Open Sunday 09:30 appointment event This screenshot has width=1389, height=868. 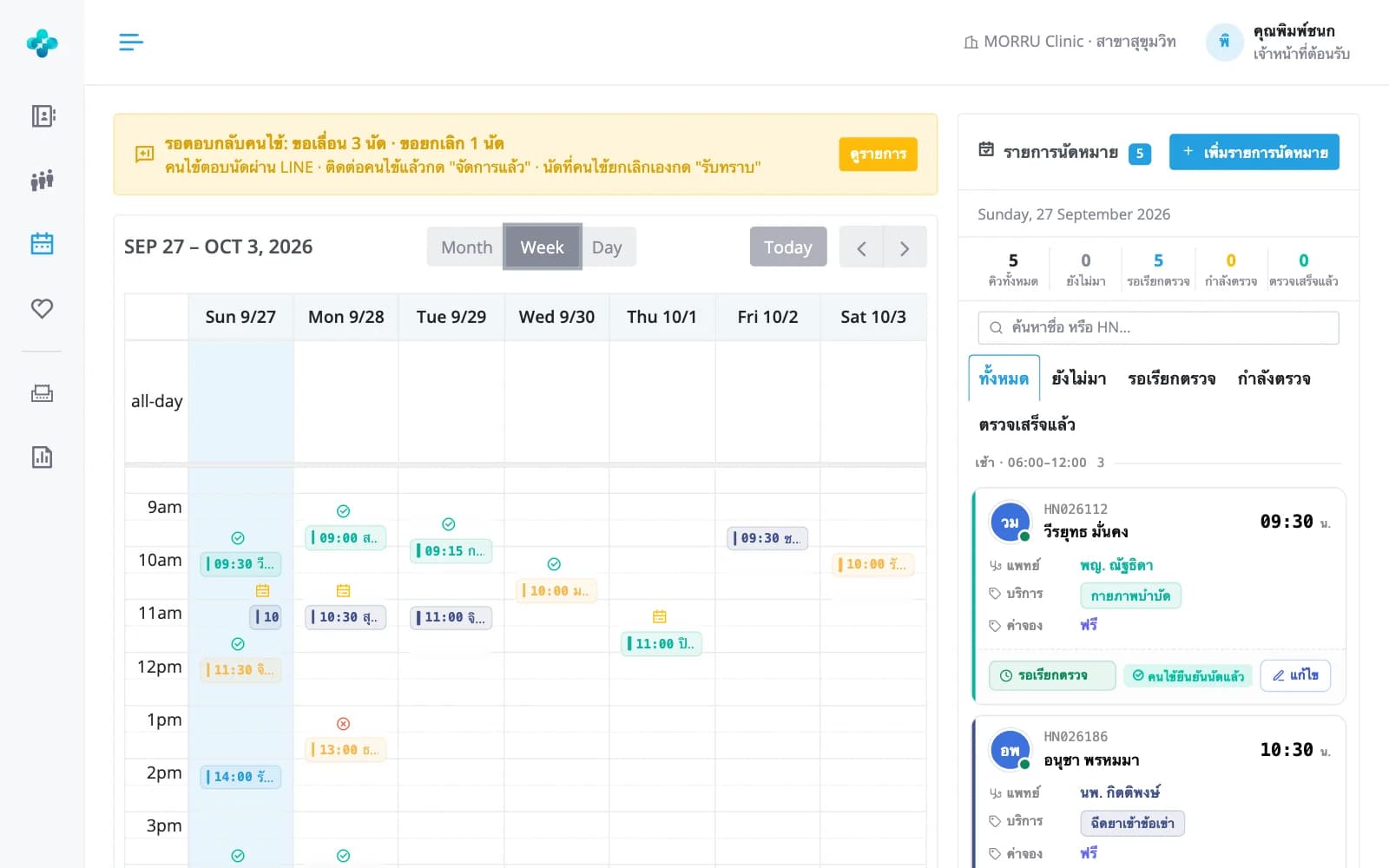click(241, 564)
